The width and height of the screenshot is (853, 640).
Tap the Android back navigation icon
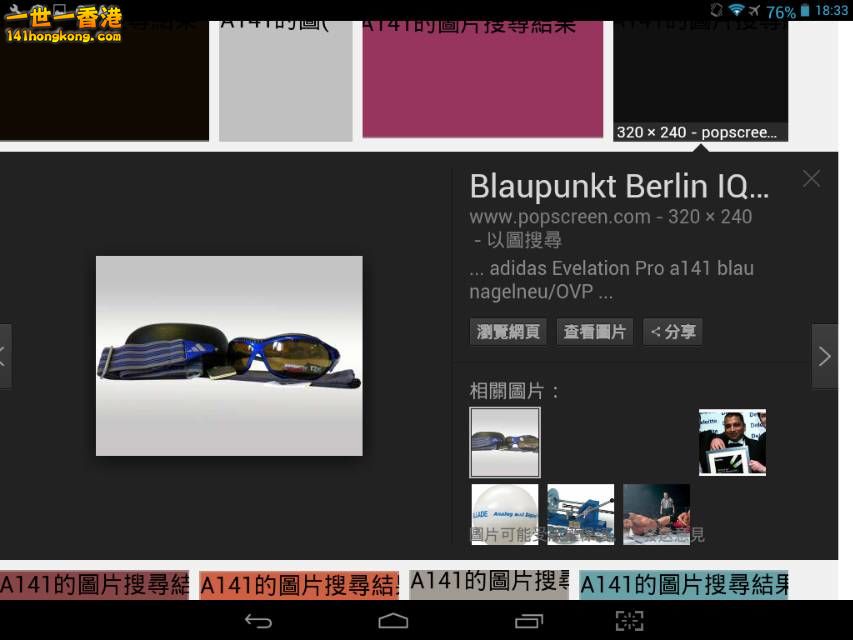click(258, 621)
